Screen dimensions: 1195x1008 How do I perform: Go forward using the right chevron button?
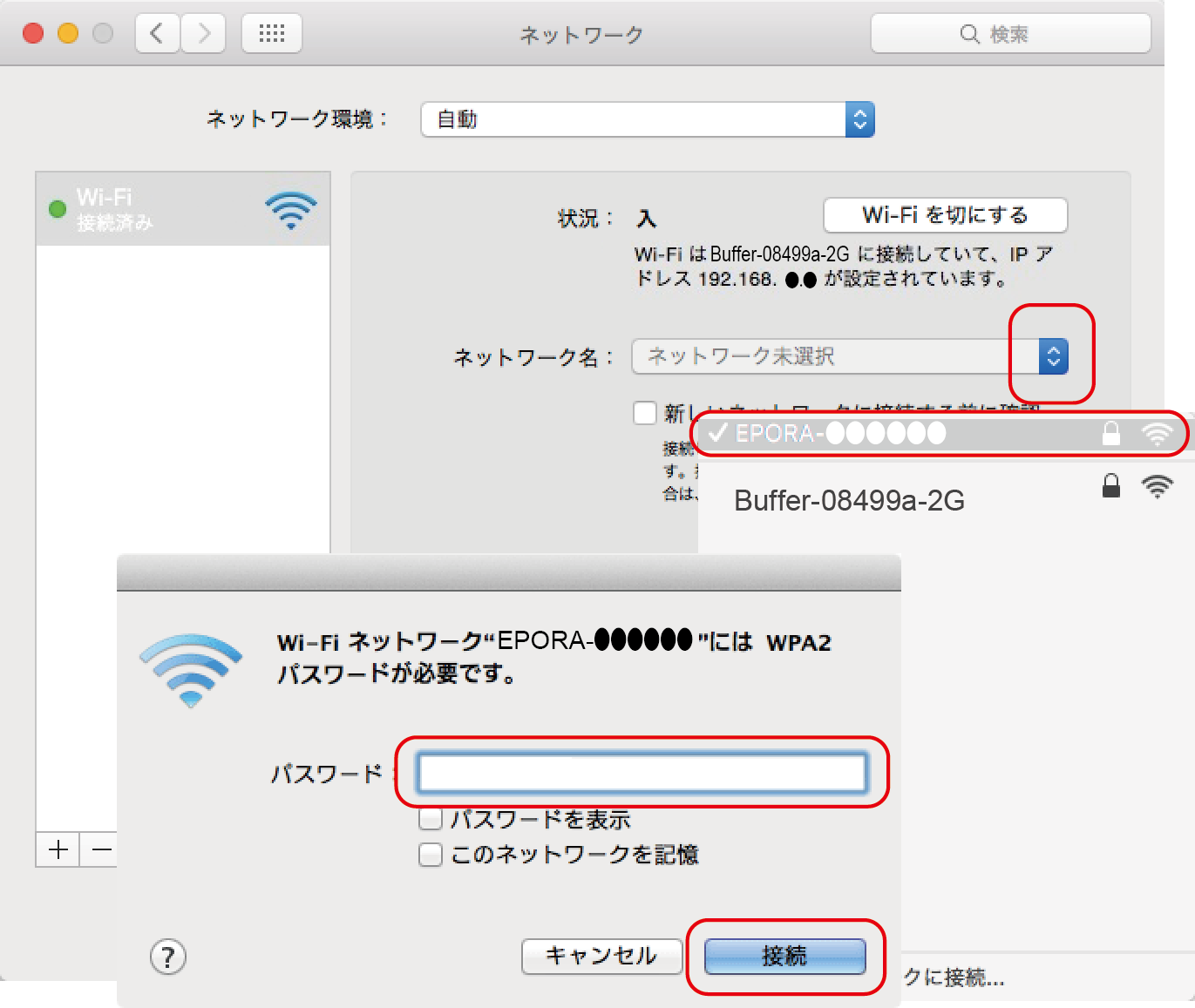204,34
